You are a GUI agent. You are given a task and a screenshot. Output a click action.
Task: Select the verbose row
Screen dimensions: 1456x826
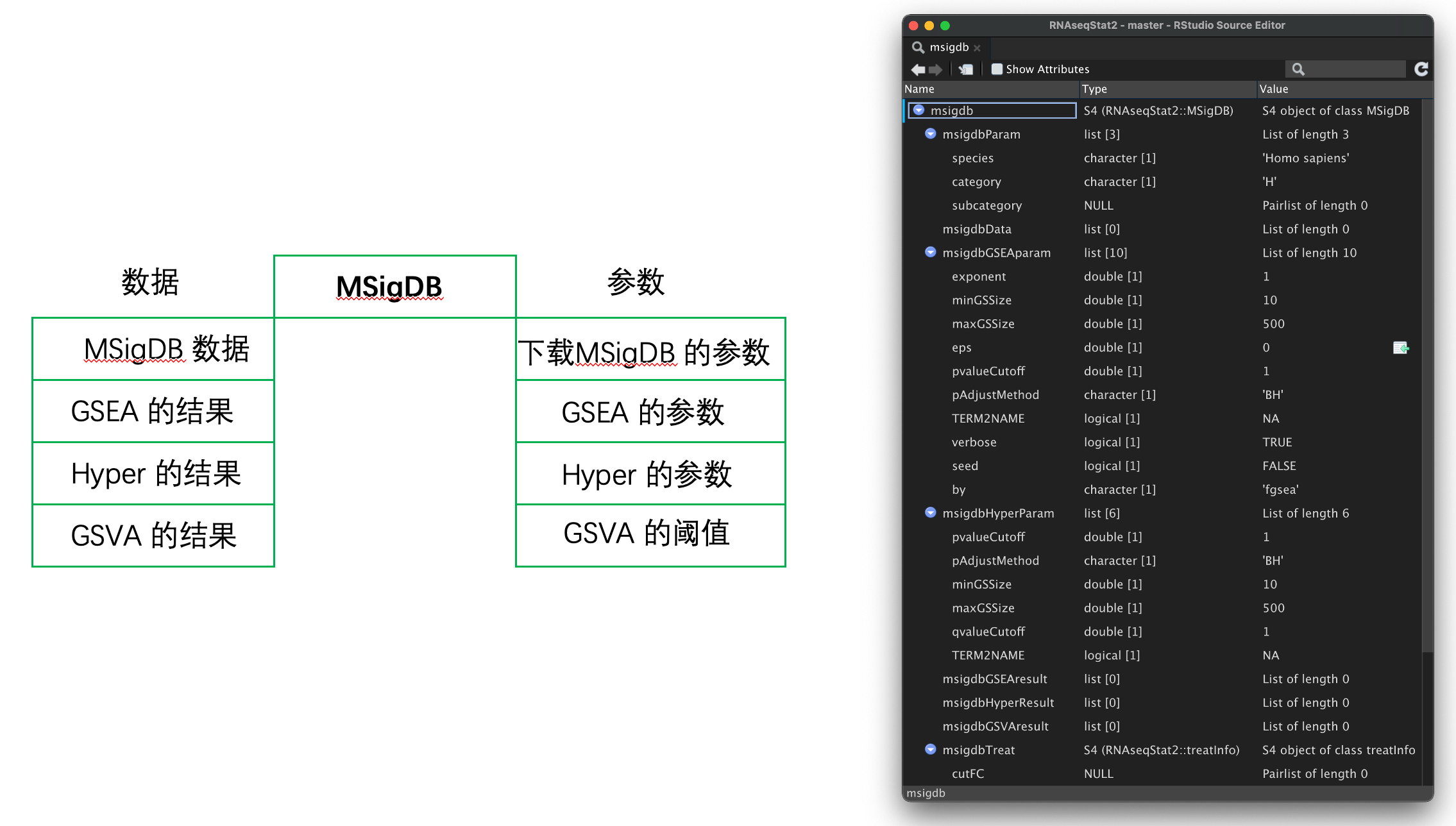click(1162, 442)
